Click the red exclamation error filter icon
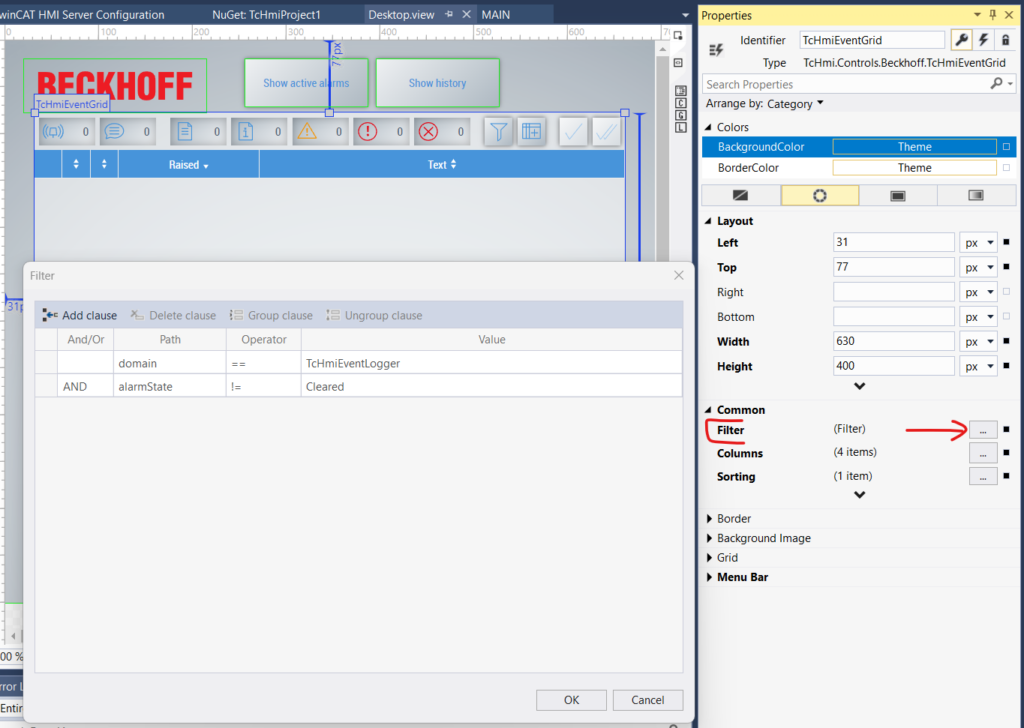Image resolution: width=1024 pixels, height=728 pixels. [367, 131]
